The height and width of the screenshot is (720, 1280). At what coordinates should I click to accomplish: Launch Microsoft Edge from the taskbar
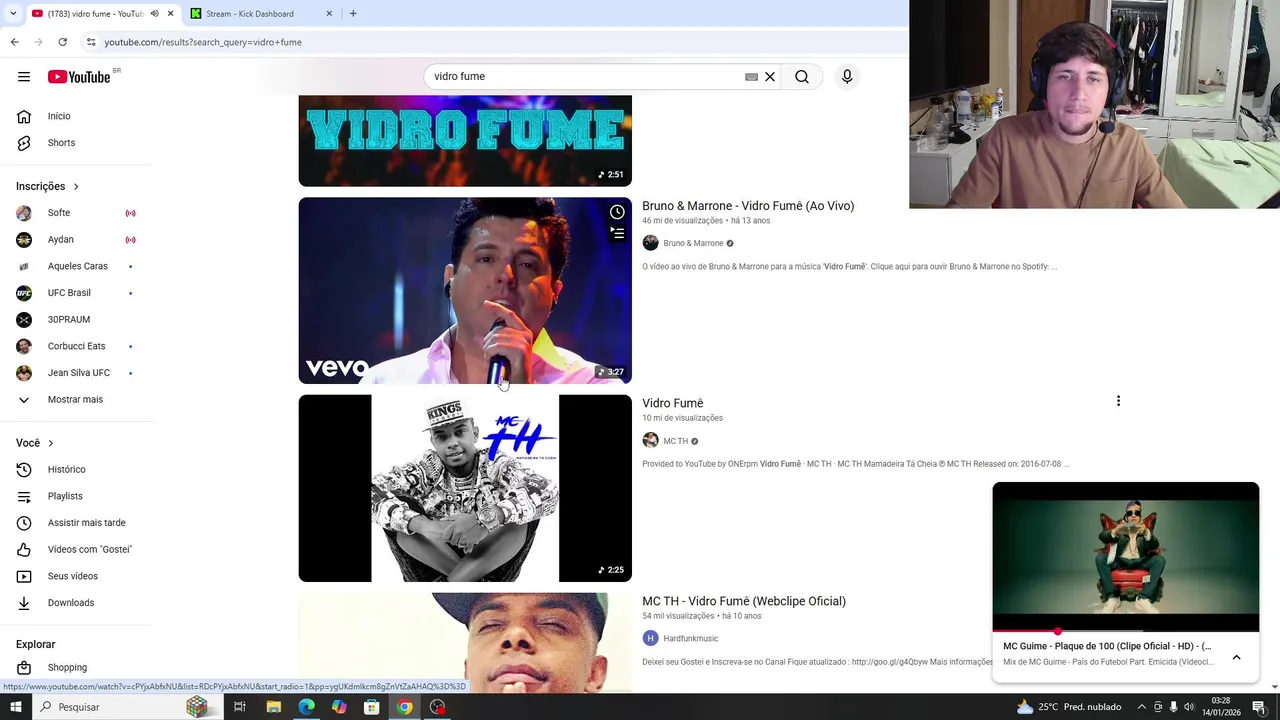pos(306,707)
